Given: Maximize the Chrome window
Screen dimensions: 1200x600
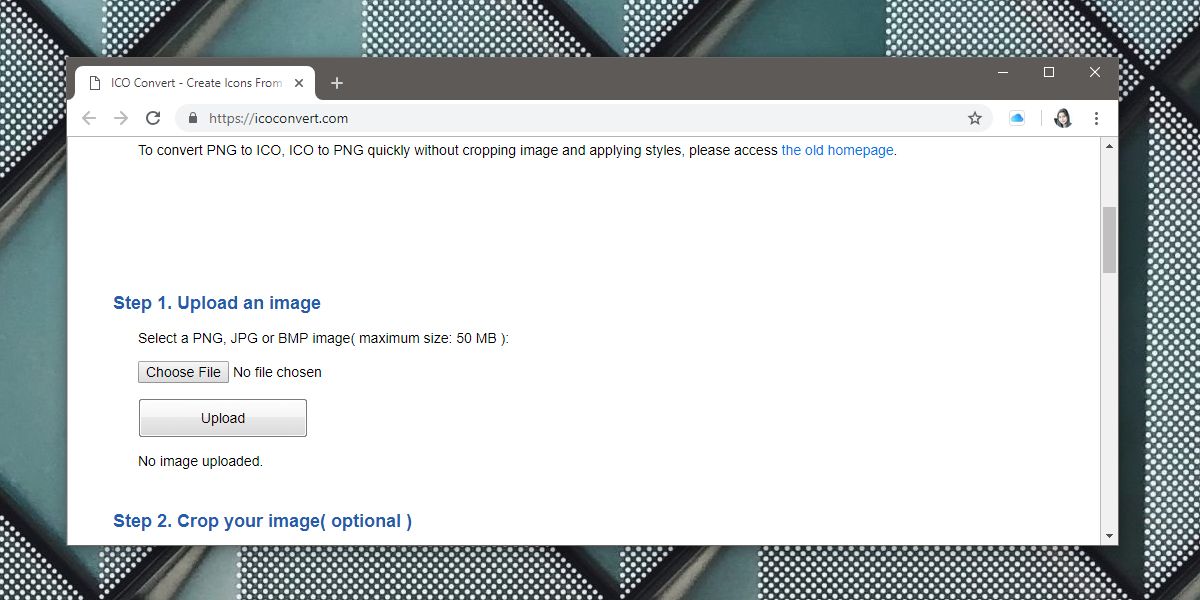Looking at the screenshot, I should 1049,72.
